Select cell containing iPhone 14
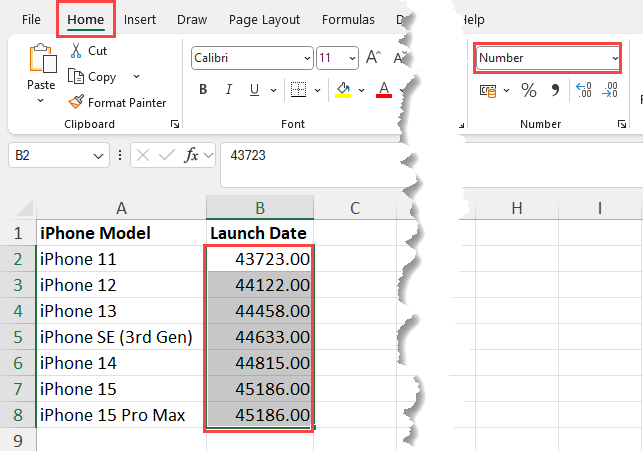This screenshot has height=451, width=643. coord(121,363)
